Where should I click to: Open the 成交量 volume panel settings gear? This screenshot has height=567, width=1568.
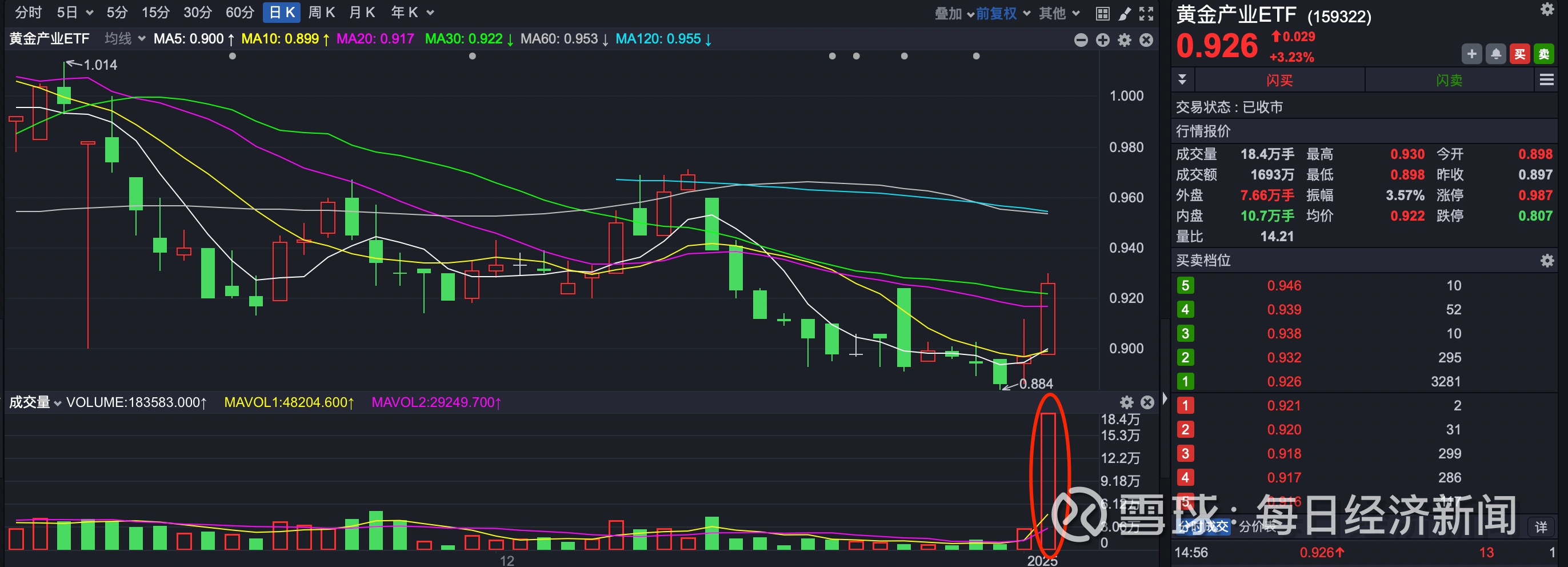tap(1127, 402)
